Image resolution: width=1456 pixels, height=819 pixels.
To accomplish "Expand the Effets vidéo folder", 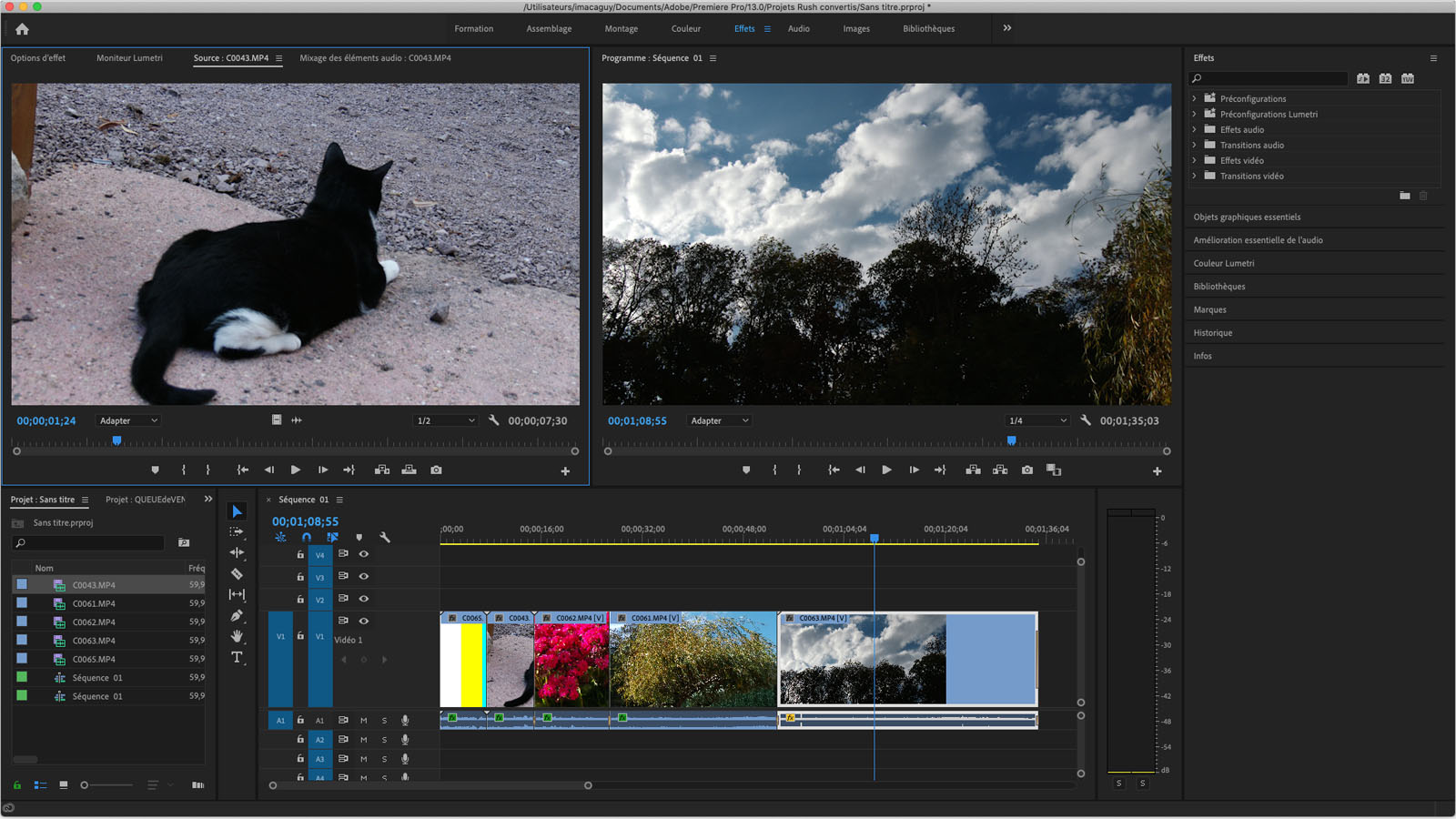I will (1194, 160).
